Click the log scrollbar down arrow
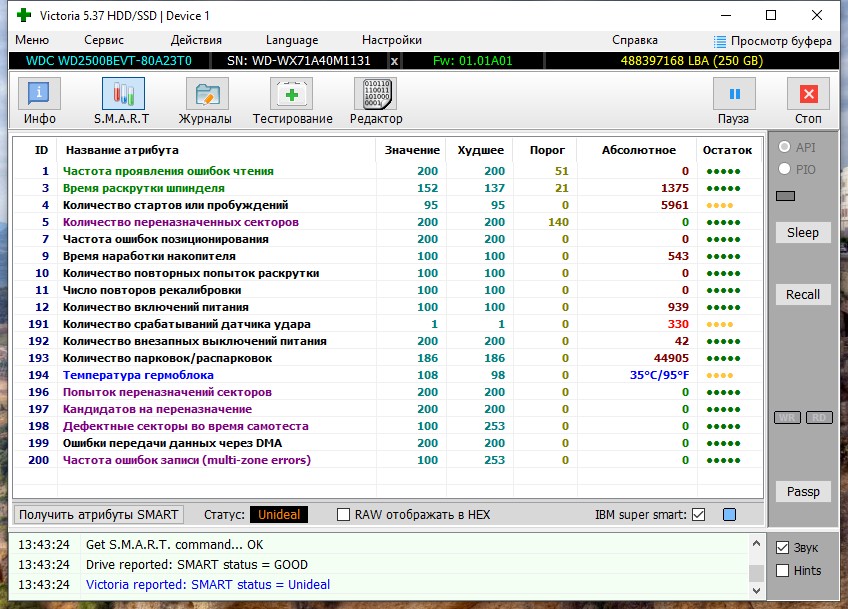The width and height of the screenshot is (848, 609). click(x=757, y=591)
